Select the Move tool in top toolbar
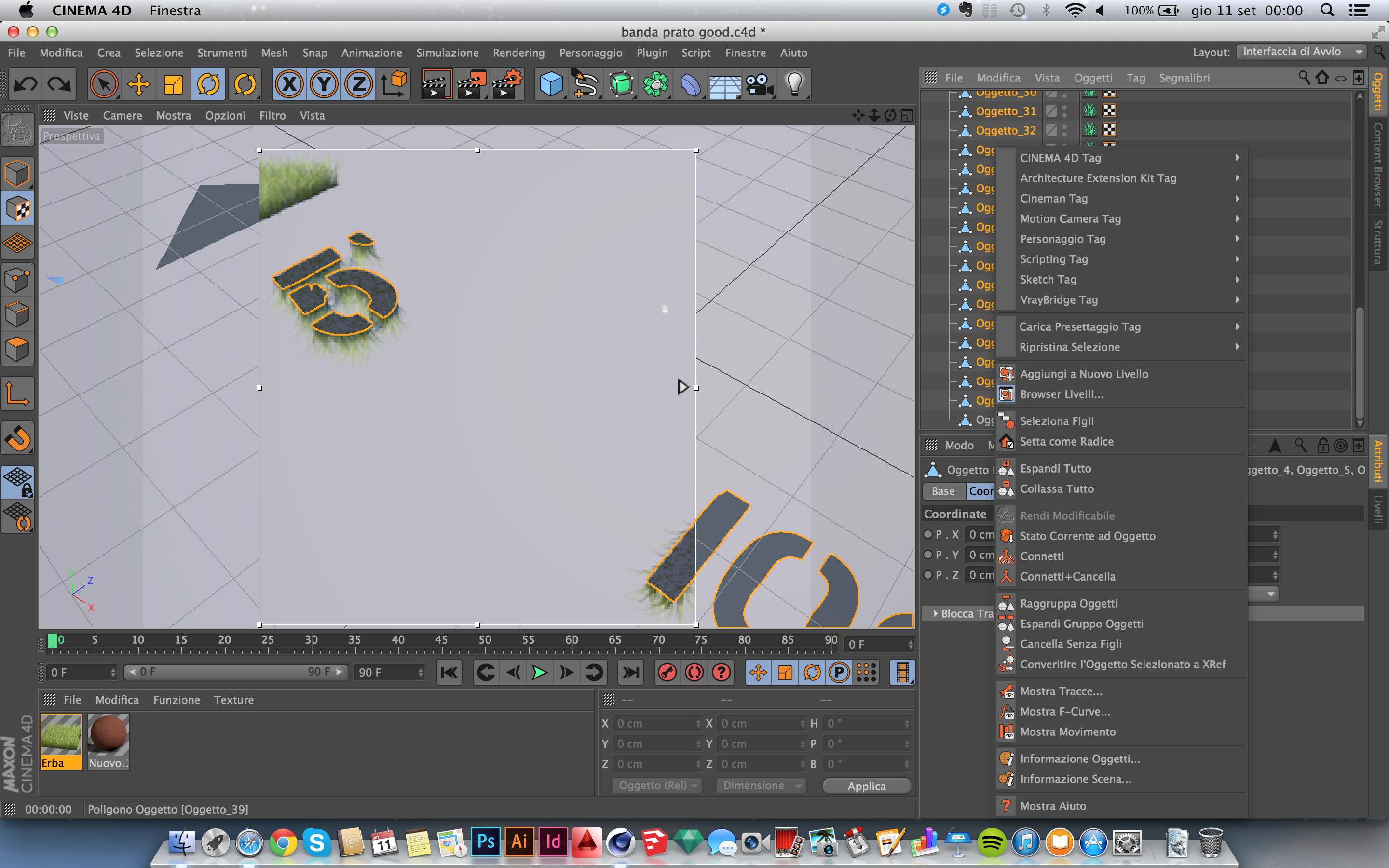 (x=138, y=85)
